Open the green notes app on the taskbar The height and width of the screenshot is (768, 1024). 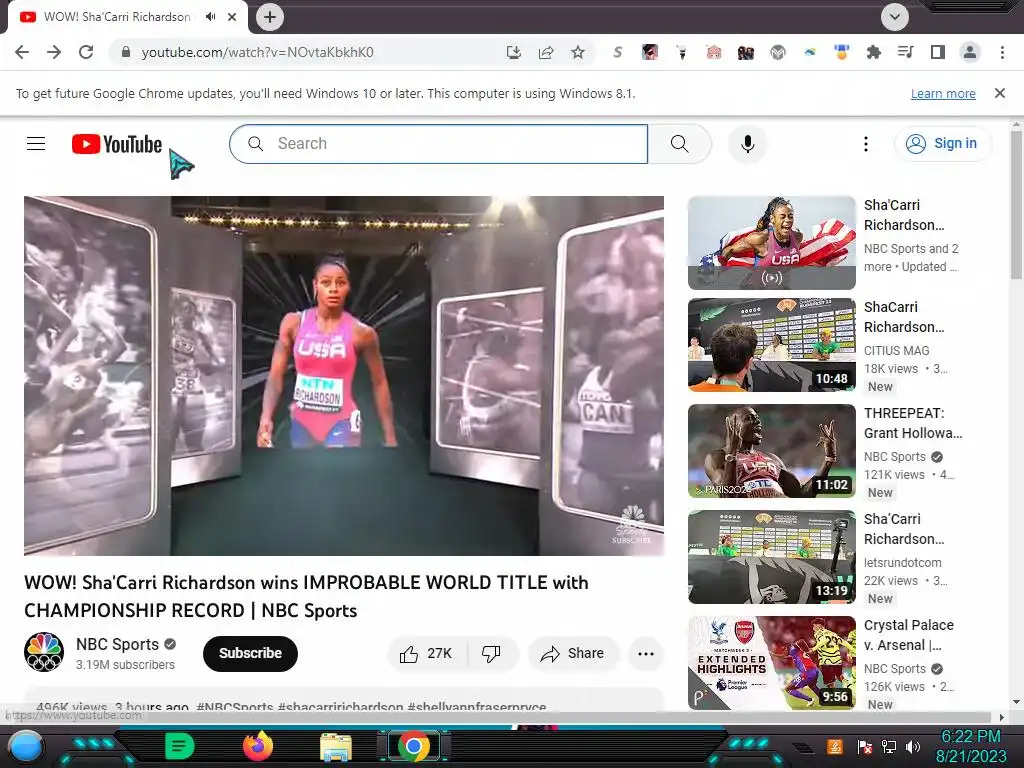(179, 746)
